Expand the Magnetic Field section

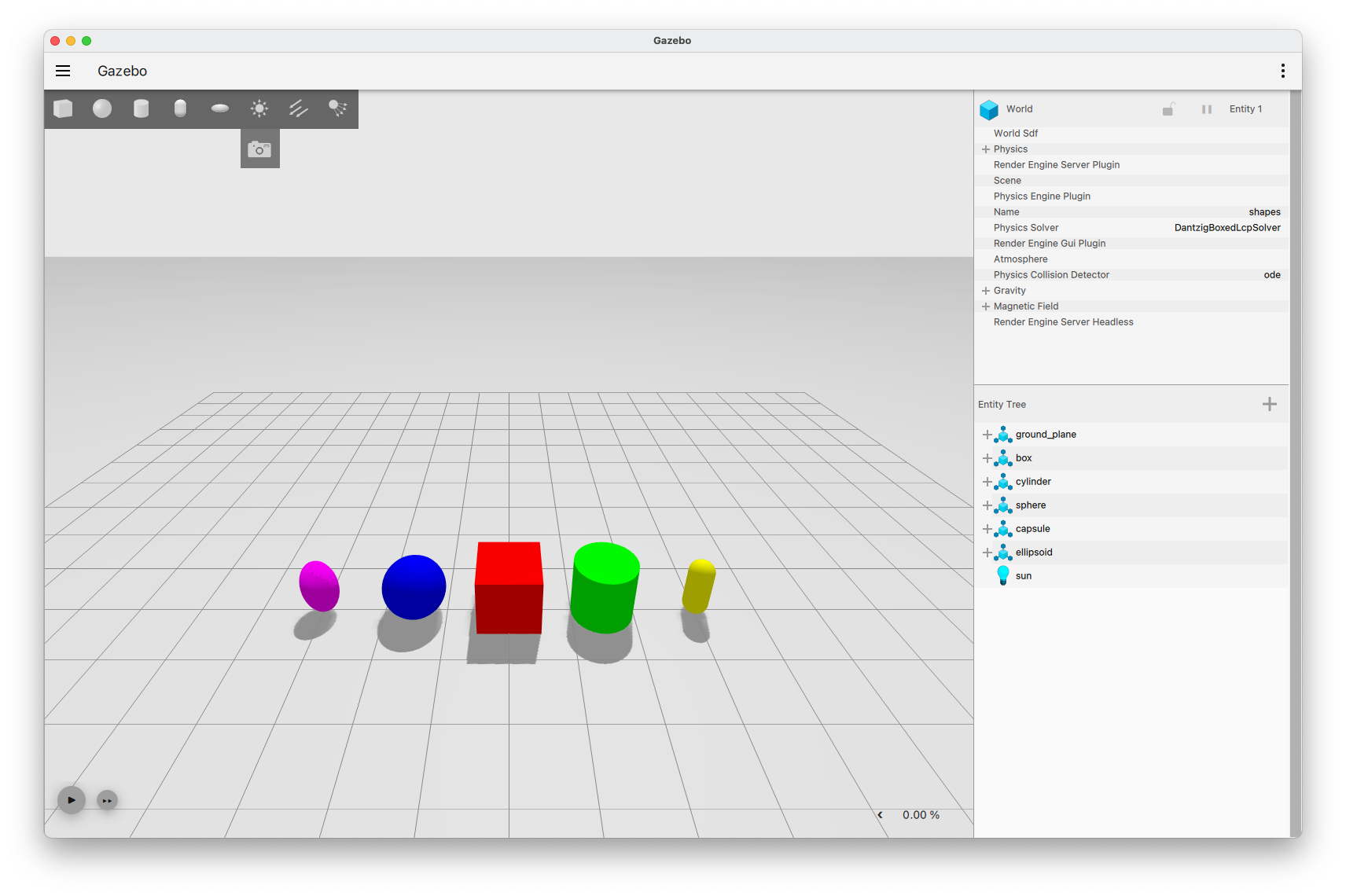pyautogui.click(x=986, y=307)
